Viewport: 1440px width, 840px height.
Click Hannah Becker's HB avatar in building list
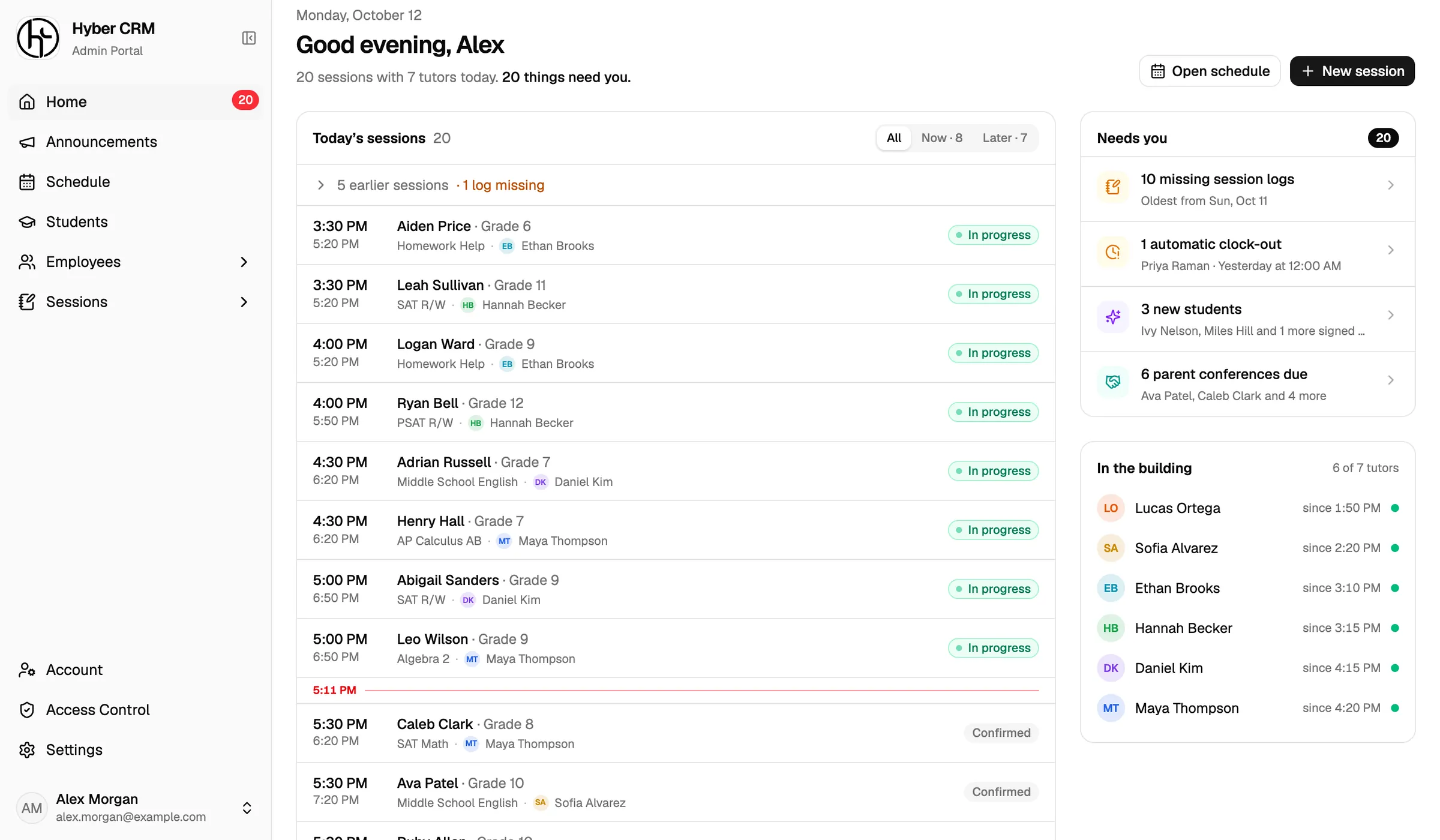pyautogui.click(x=1111, y=628)
